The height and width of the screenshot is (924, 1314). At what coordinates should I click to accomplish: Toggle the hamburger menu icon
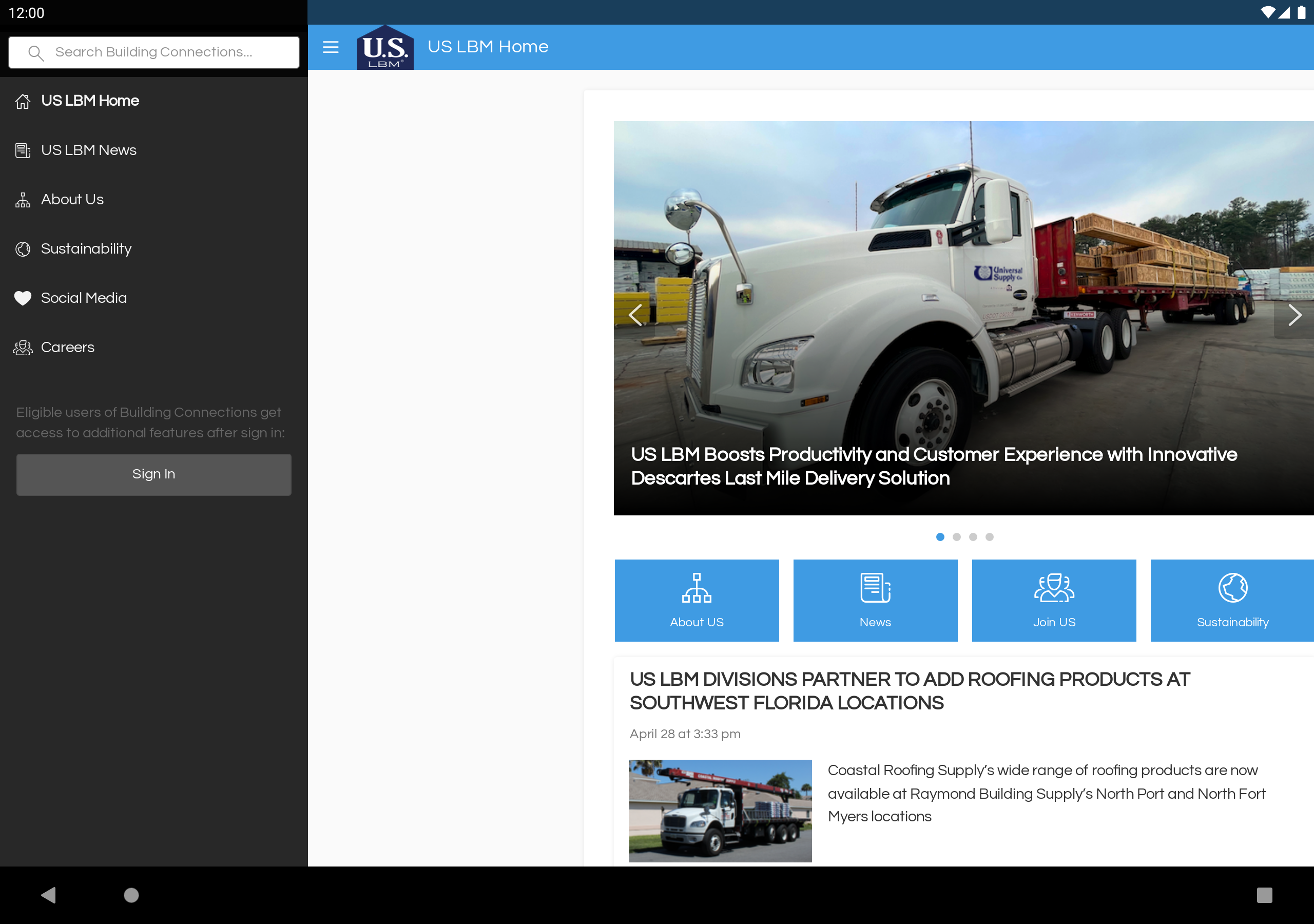330,47
